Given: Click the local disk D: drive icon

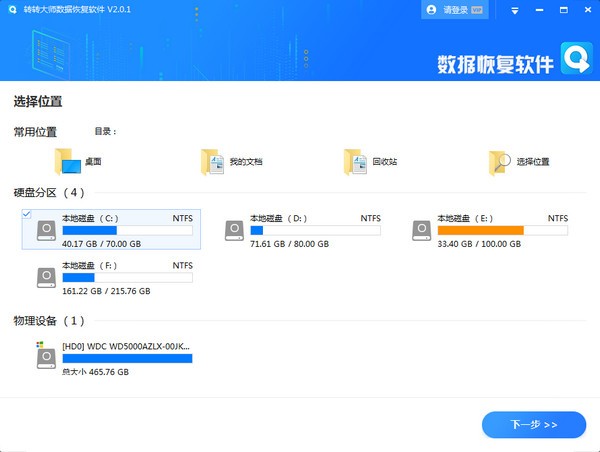Looking at the screenshot, I should click(236, 230).
